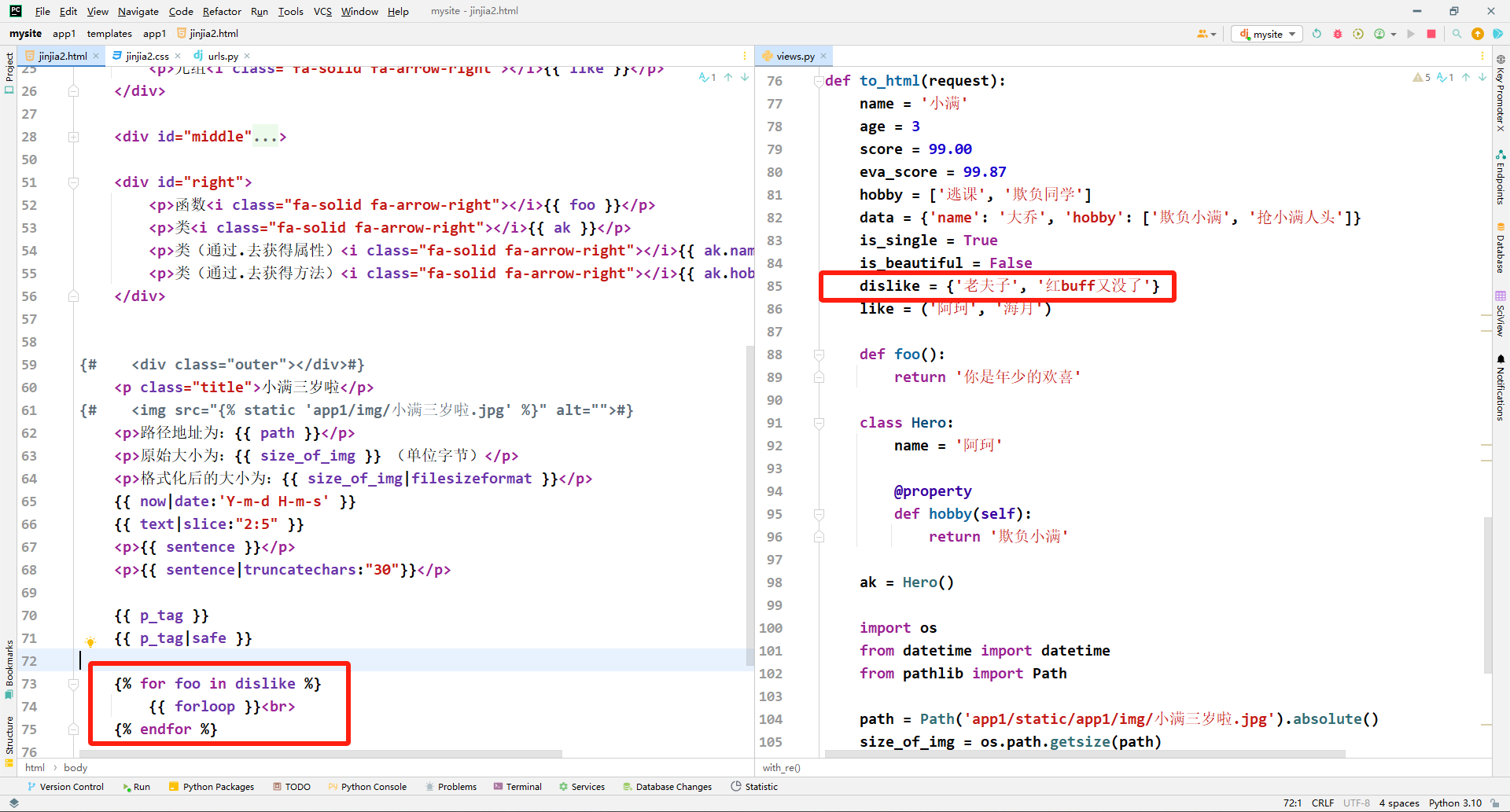1510x812 pixels.
Task: Open the Problems tool window
Action: (x=451, y=786)
